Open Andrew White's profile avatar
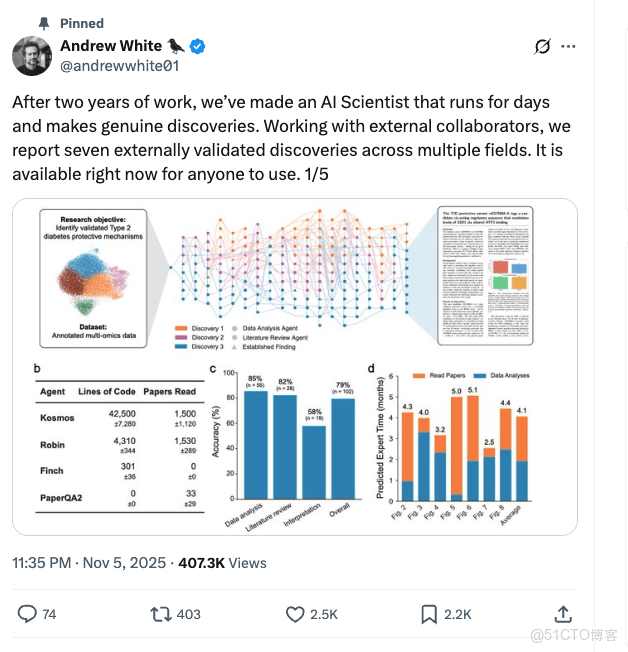The height and width of the screenshot is (652, 628). click(32, 56)
